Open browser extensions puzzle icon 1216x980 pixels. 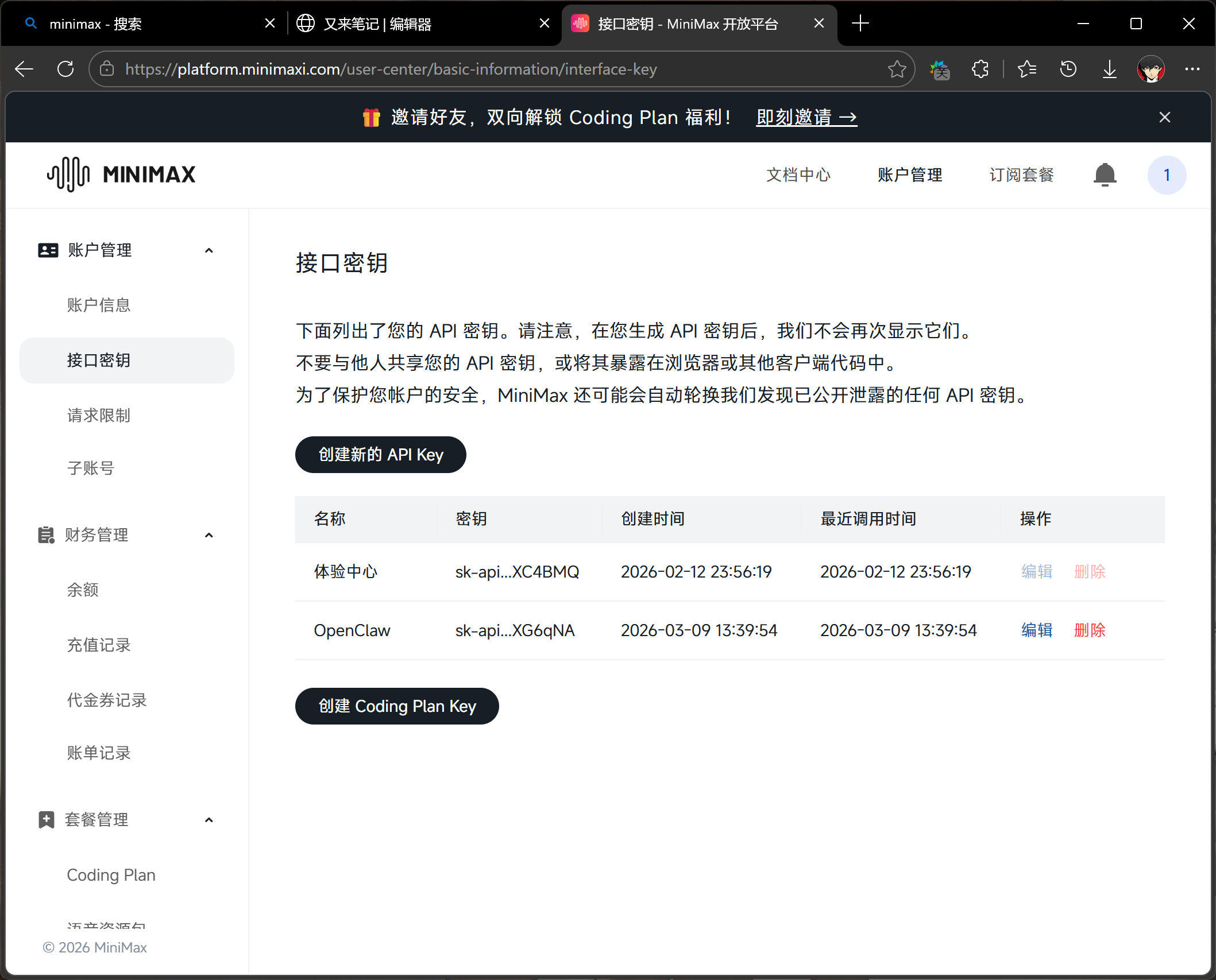point(980,69)
